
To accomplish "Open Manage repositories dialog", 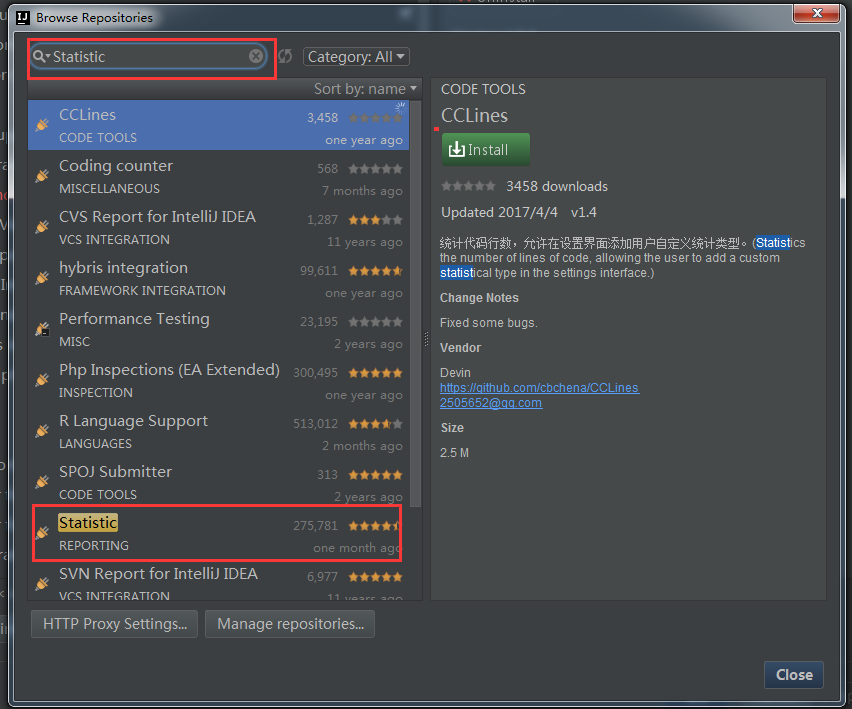I will [x=290, y=624].
